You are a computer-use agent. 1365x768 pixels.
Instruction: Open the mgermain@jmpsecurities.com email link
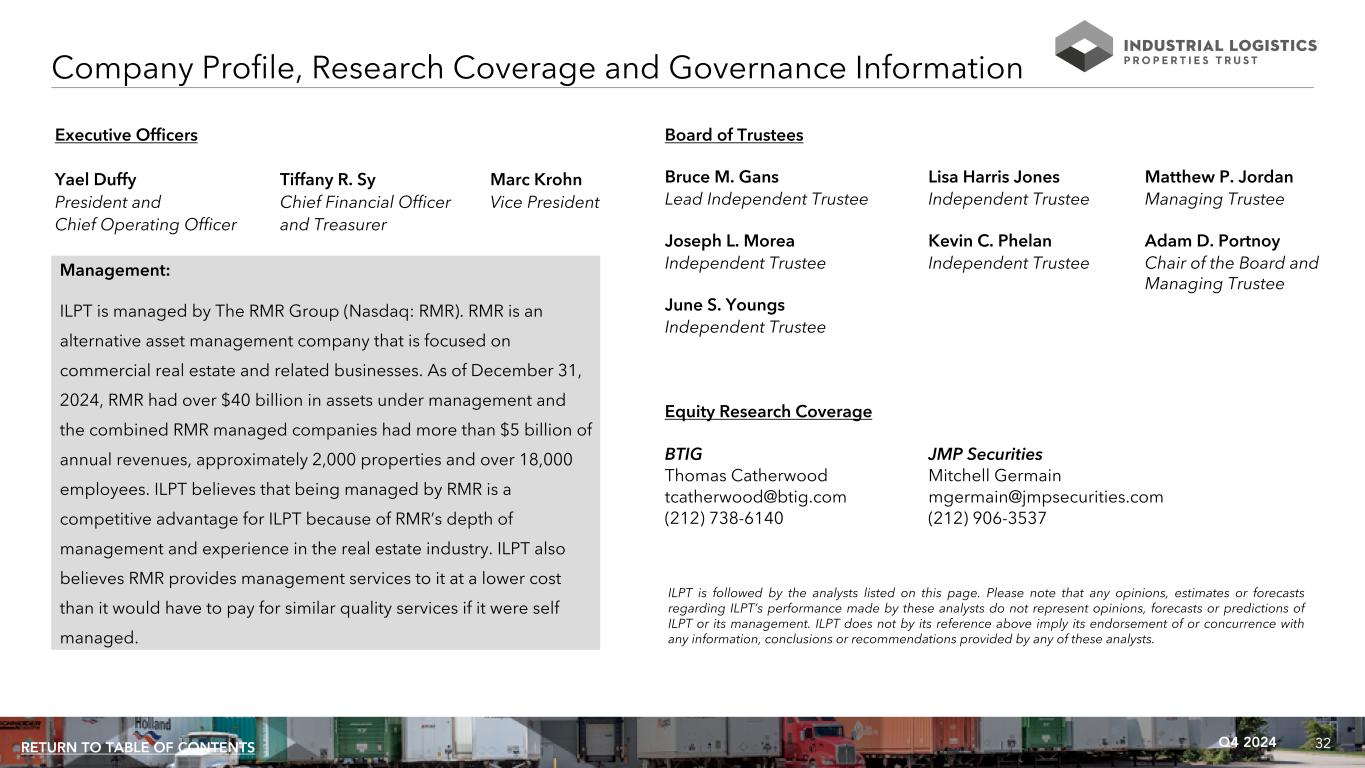(1045, 497)
